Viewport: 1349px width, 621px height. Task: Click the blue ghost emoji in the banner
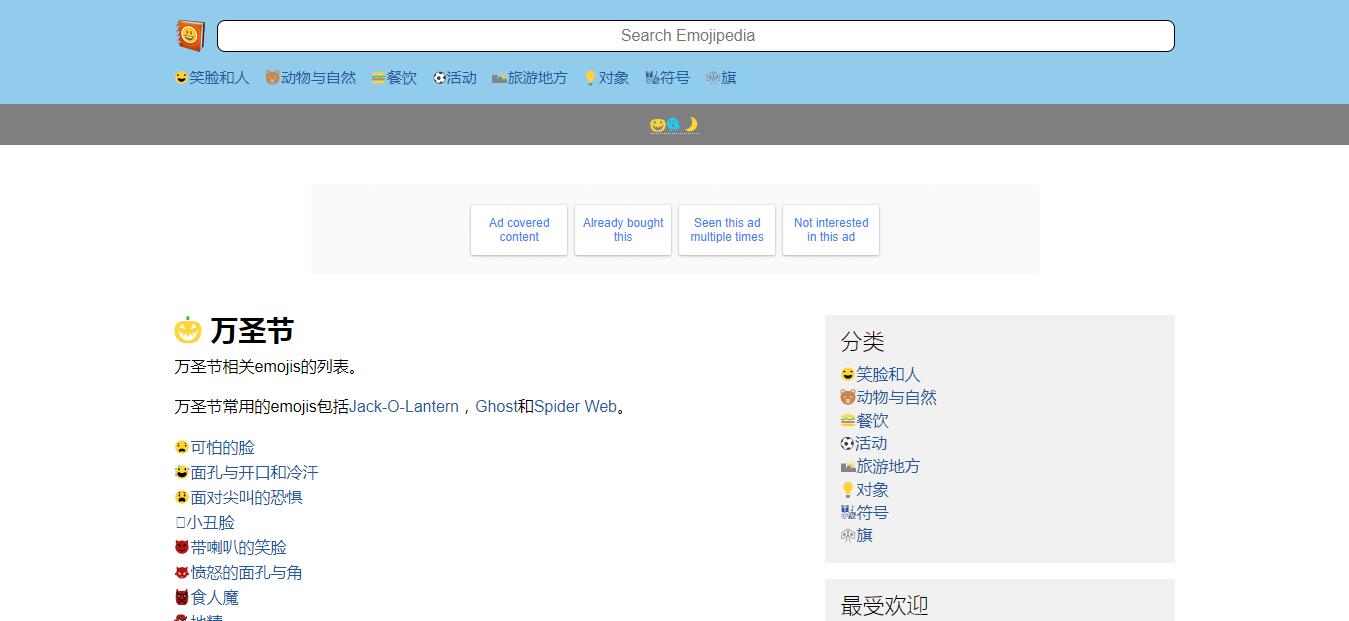click(x=673, y=124)
